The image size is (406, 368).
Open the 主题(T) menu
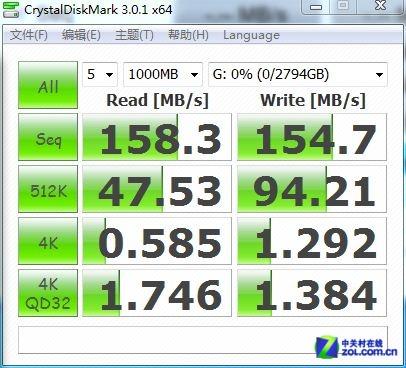(x=134, y=35)
